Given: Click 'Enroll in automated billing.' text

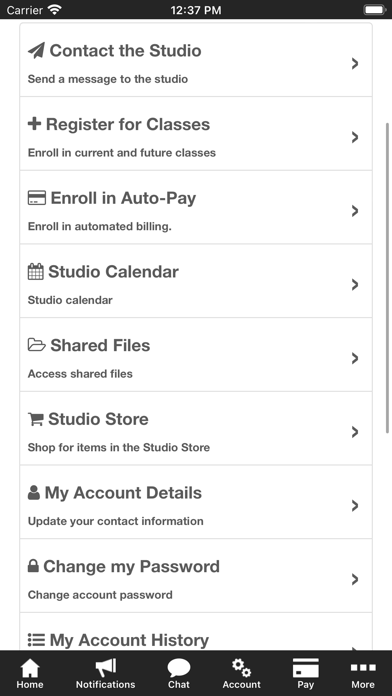Looking at the screenshot, I should click(x=99, y=226).
